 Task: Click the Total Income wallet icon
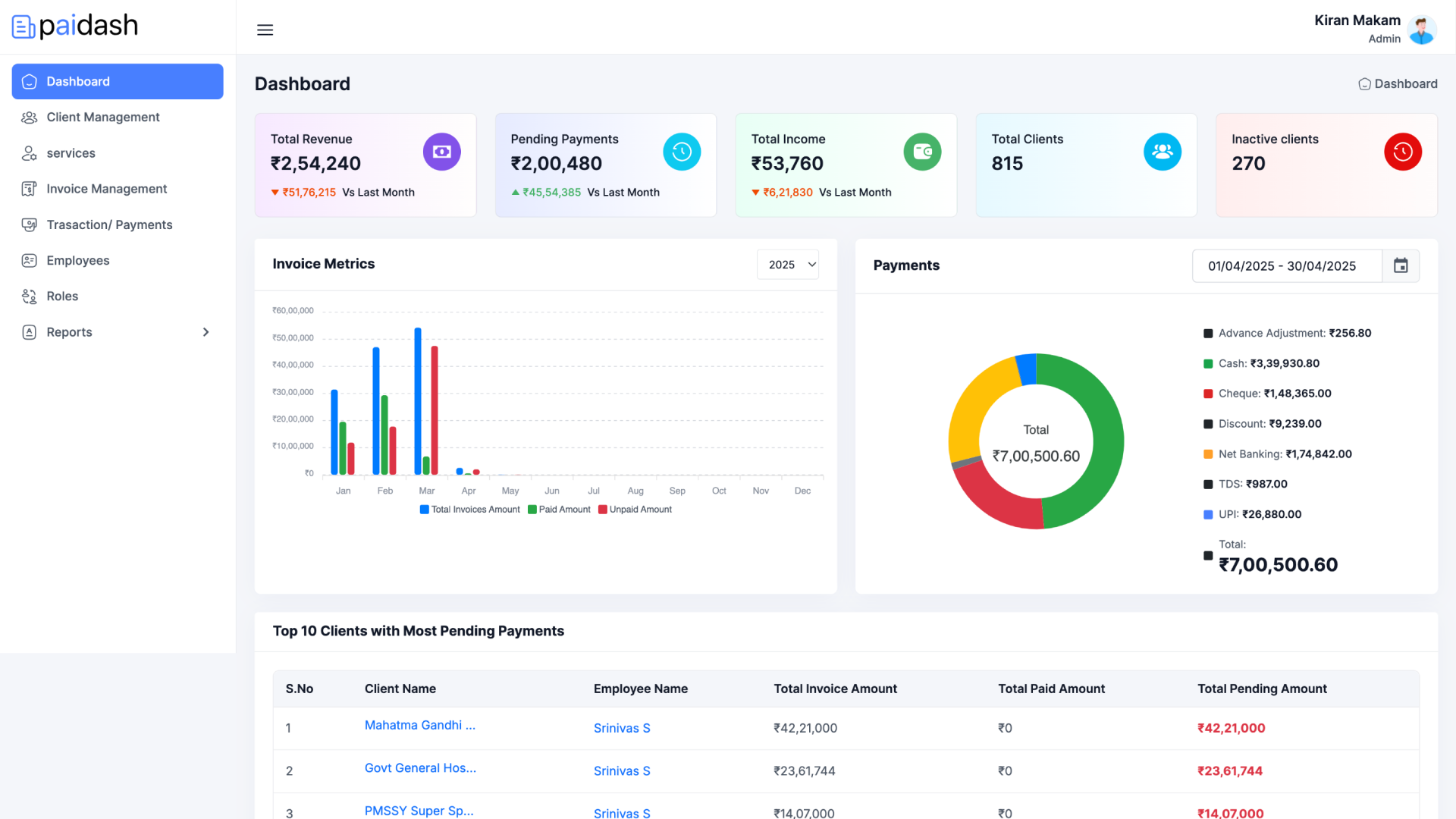click(x=922, y=152)
